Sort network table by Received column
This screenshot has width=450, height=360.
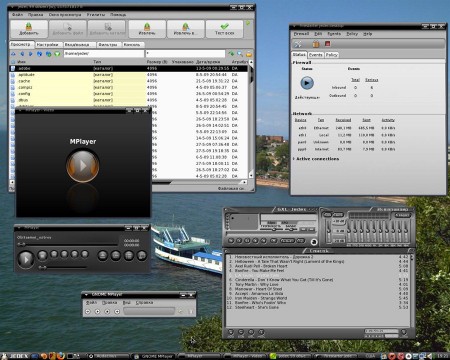click(x=343, y=120)
